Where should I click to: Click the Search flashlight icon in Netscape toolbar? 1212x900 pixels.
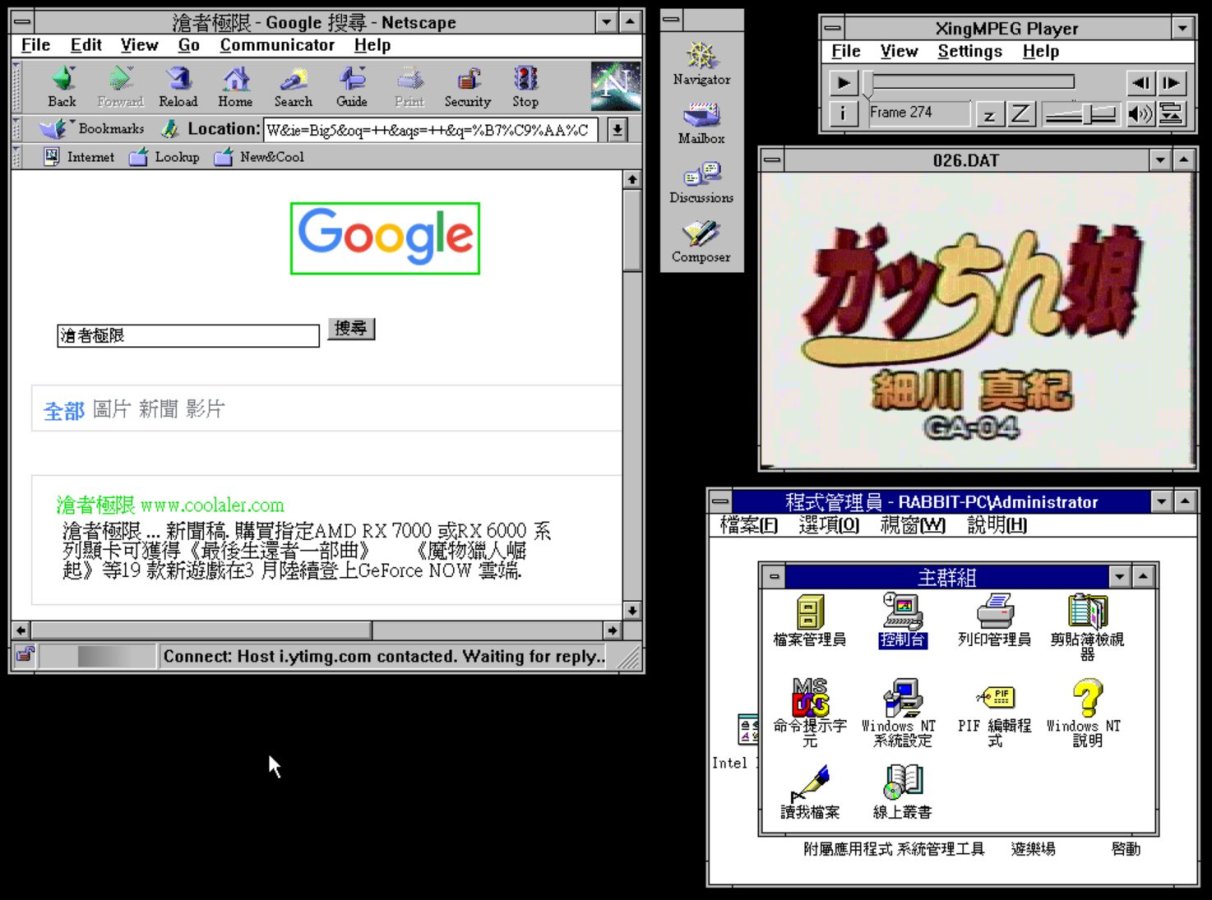click(293, 86)
